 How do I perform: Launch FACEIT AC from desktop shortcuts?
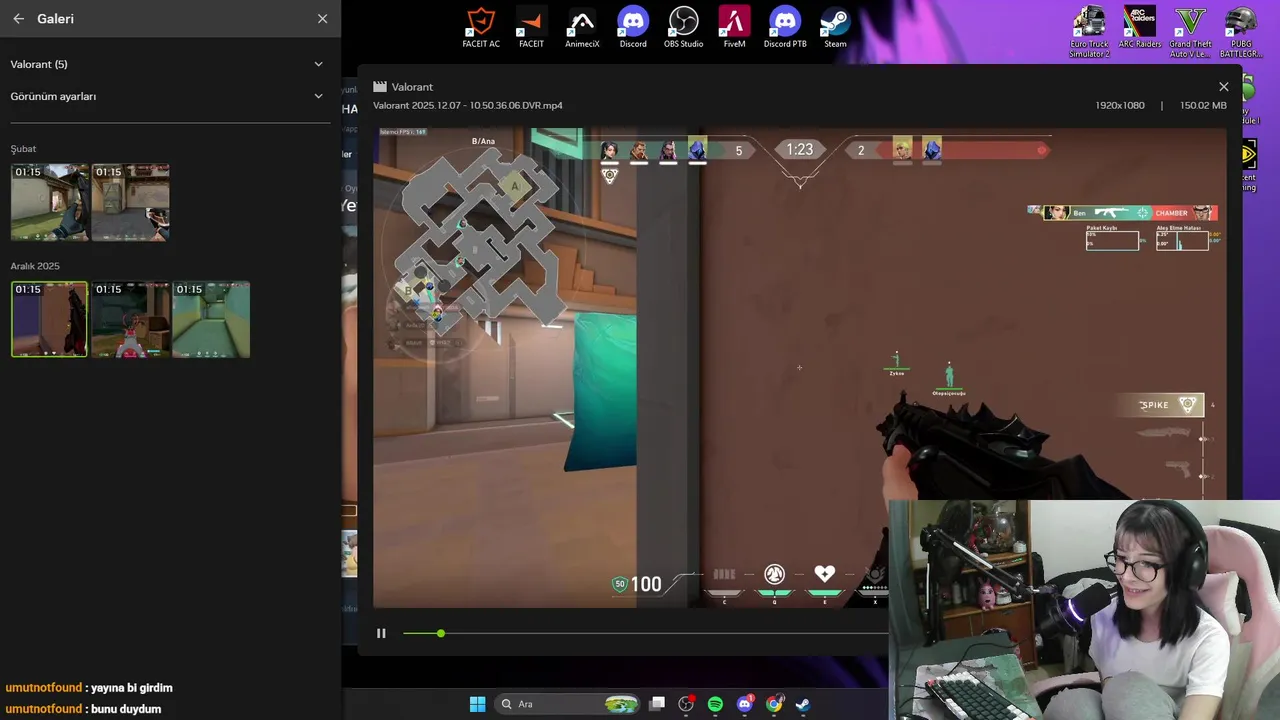point(481,27)
